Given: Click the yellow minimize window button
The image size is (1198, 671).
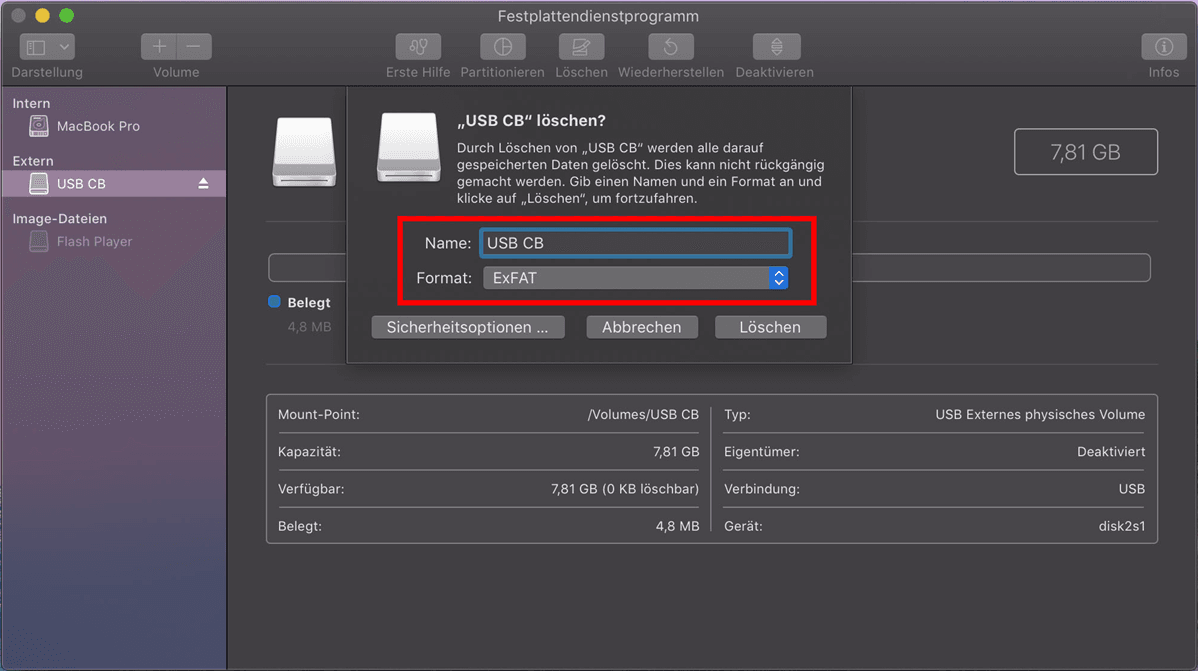Looking at the screenshot, I should click(43, 15).
